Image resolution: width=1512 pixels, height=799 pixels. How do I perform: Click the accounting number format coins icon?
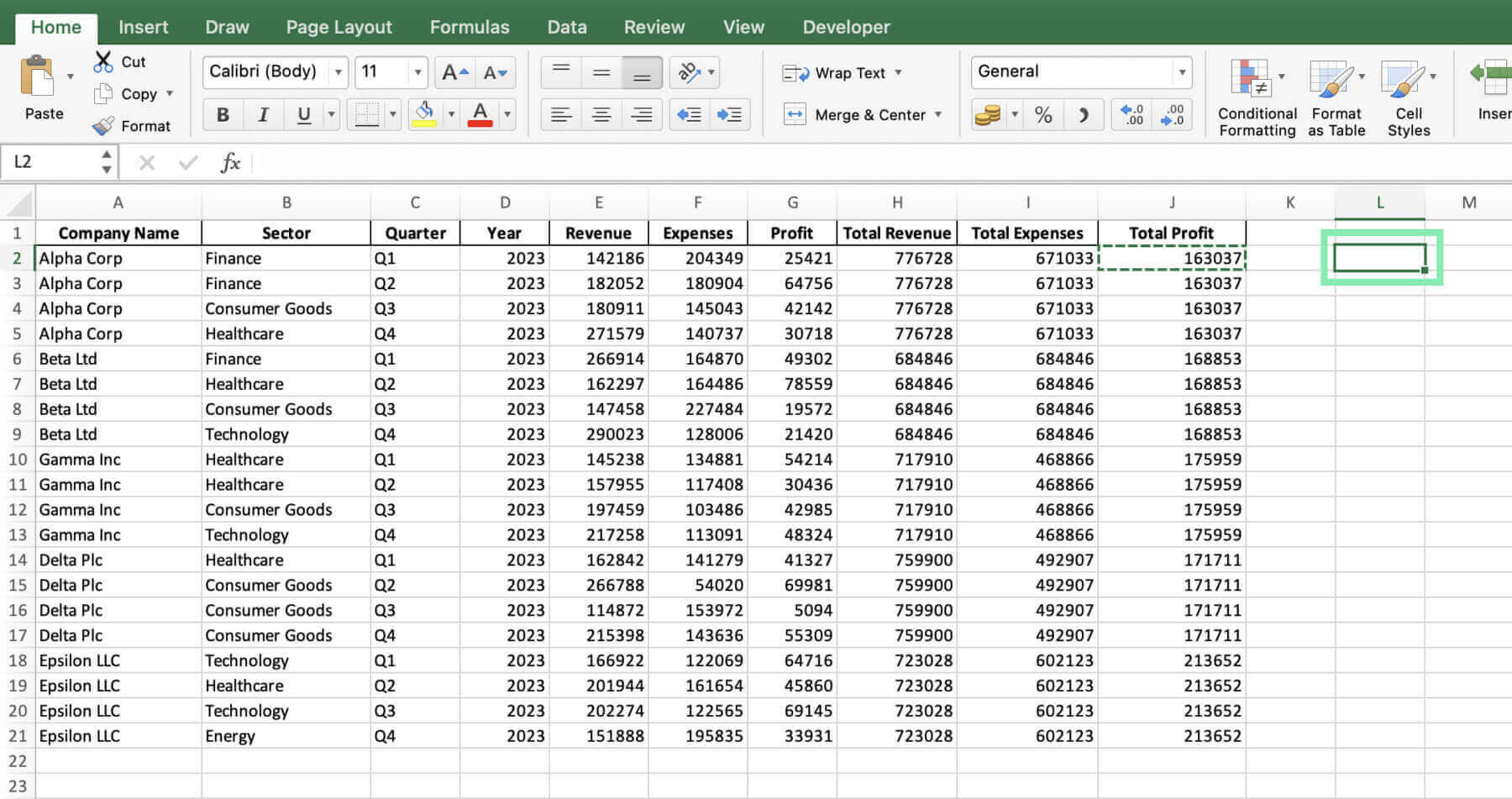[x=988, y=114]
